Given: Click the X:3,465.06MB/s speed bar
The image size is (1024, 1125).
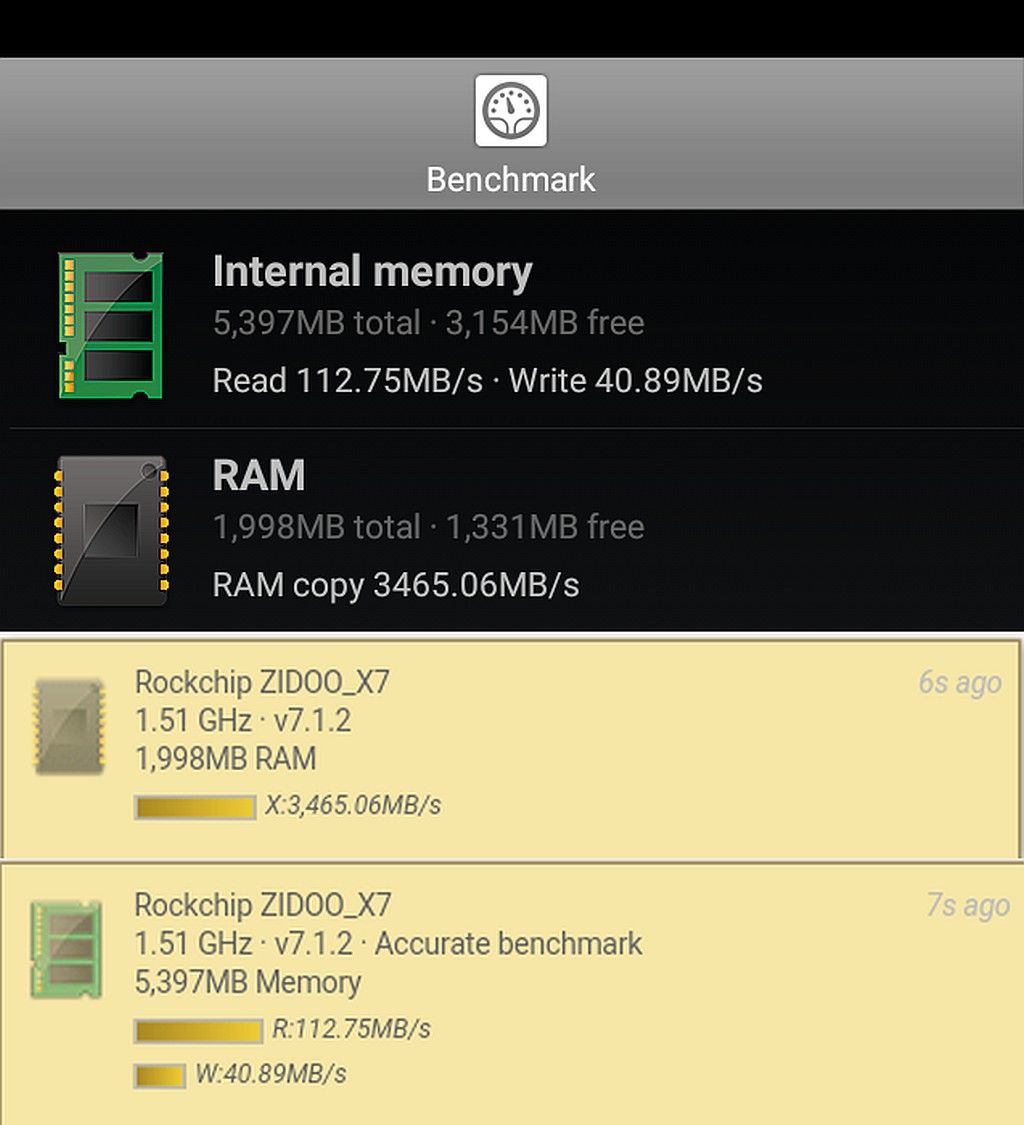Looking at the screenshot, I should pos(195,807).
